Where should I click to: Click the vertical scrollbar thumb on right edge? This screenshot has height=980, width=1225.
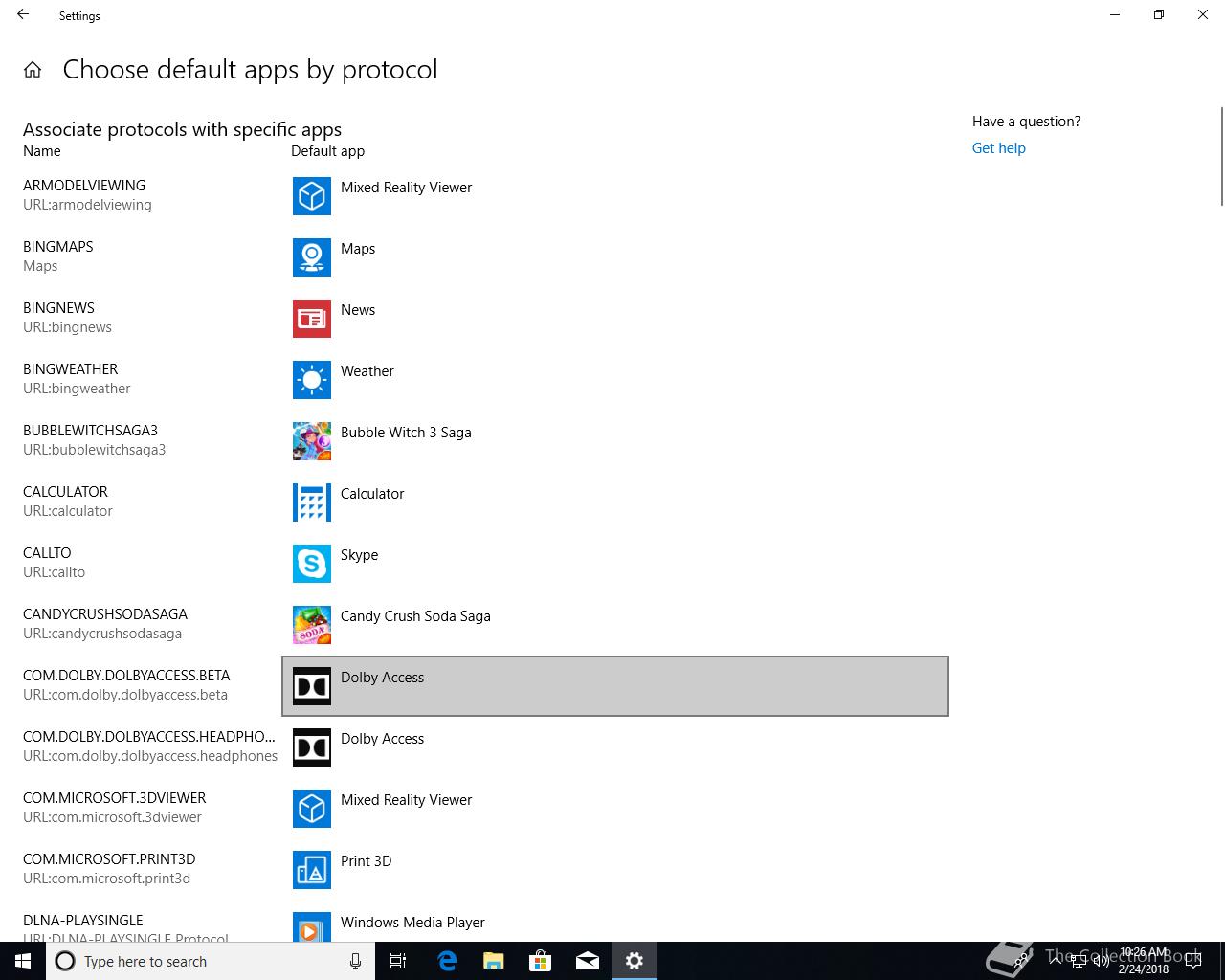1221,157
